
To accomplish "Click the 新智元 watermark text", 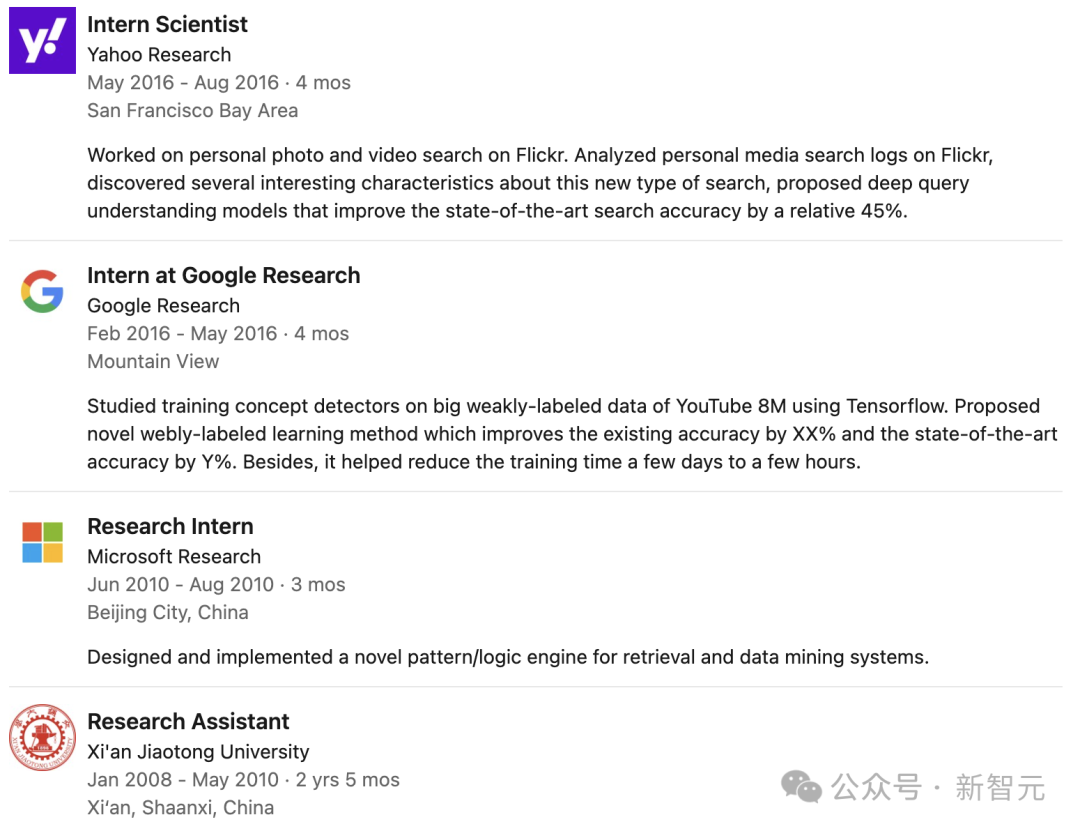I will (x=999, y=788).
